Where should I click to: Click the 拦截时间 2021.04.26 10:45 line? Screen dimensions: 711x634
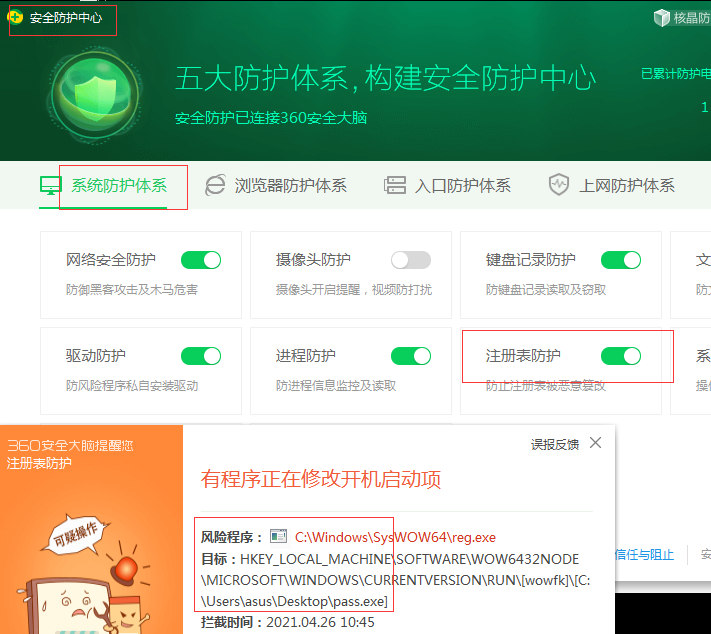288,622
